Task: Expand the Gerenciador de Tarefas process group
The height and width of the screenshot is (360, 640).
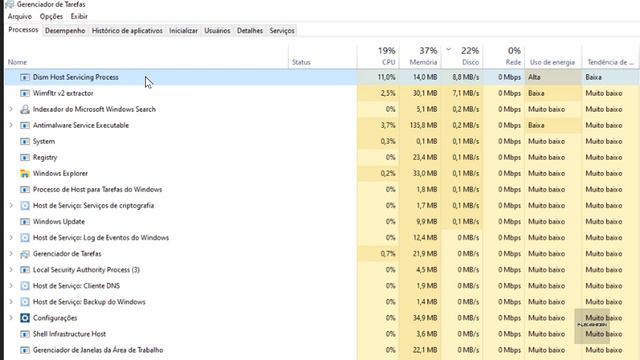Action: [x=11, y=253]
